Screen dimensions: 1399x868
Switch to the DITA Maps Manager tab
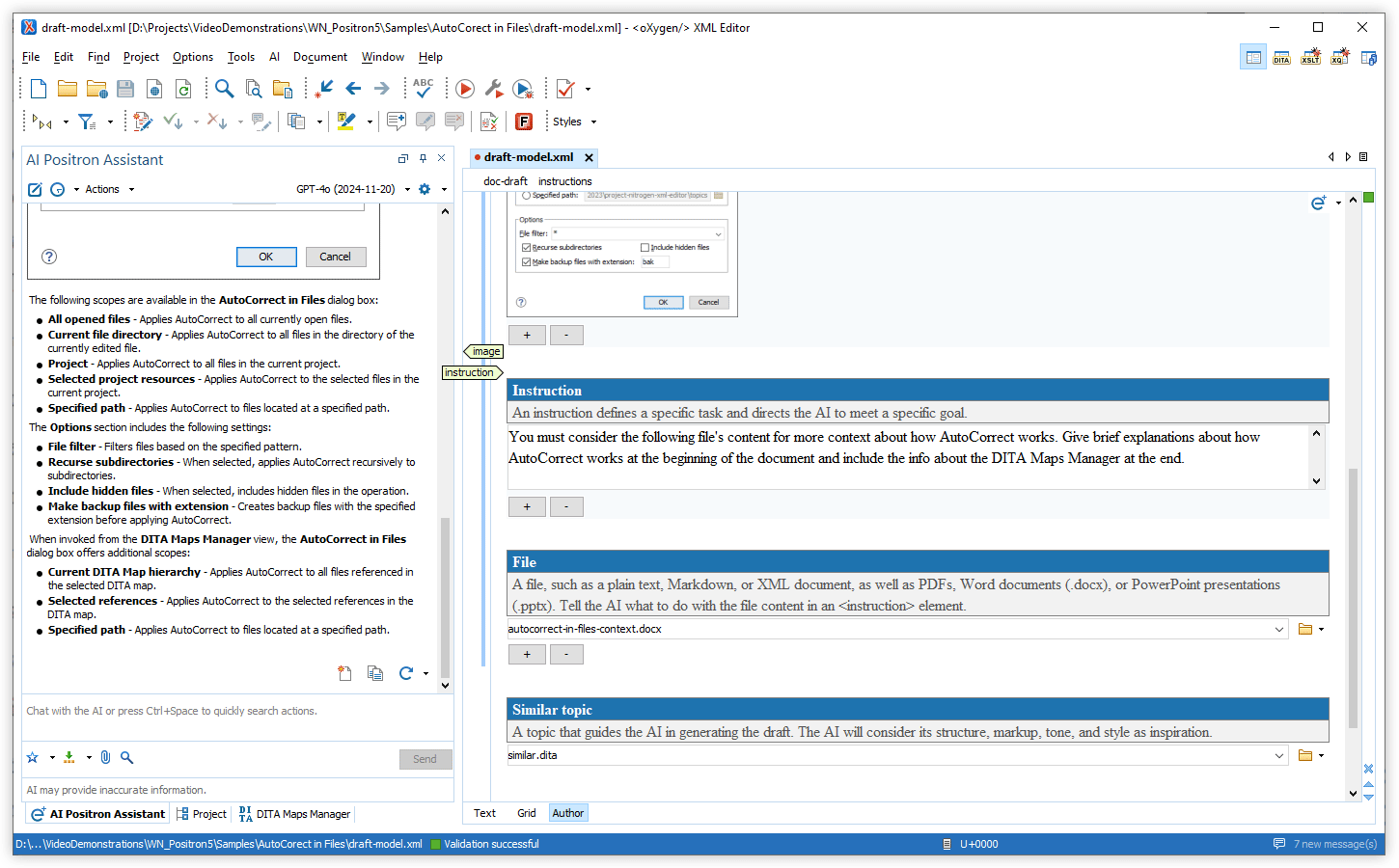pyautogui.click(x=294, y=814)
